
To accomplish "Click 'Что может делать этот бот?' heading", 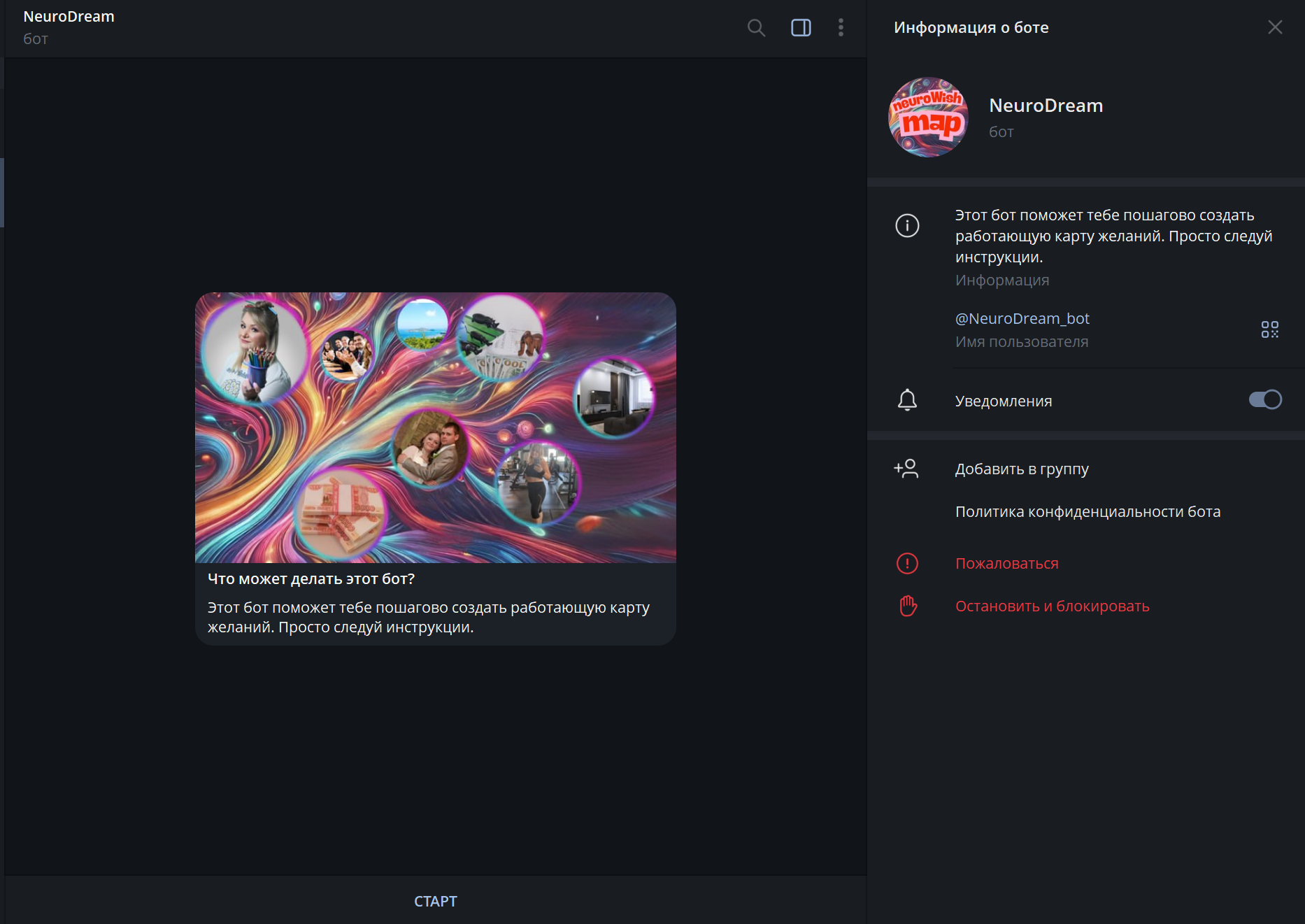I will 311,579.
